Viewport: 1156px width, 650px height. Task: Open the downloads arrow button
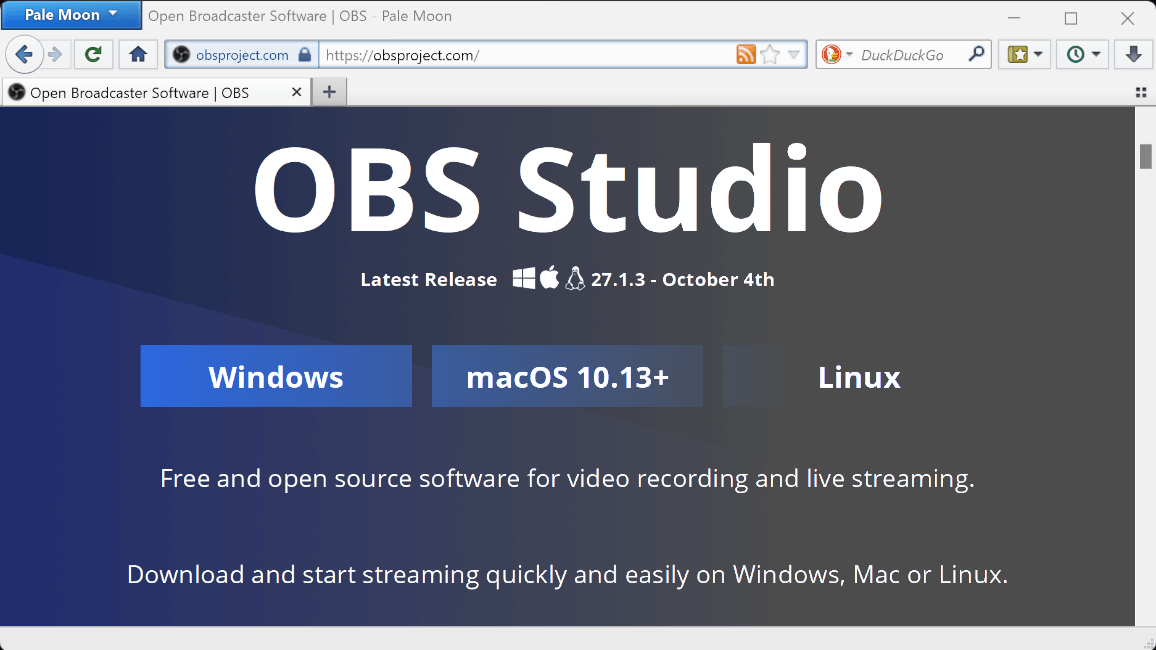tap(1133, 54)
